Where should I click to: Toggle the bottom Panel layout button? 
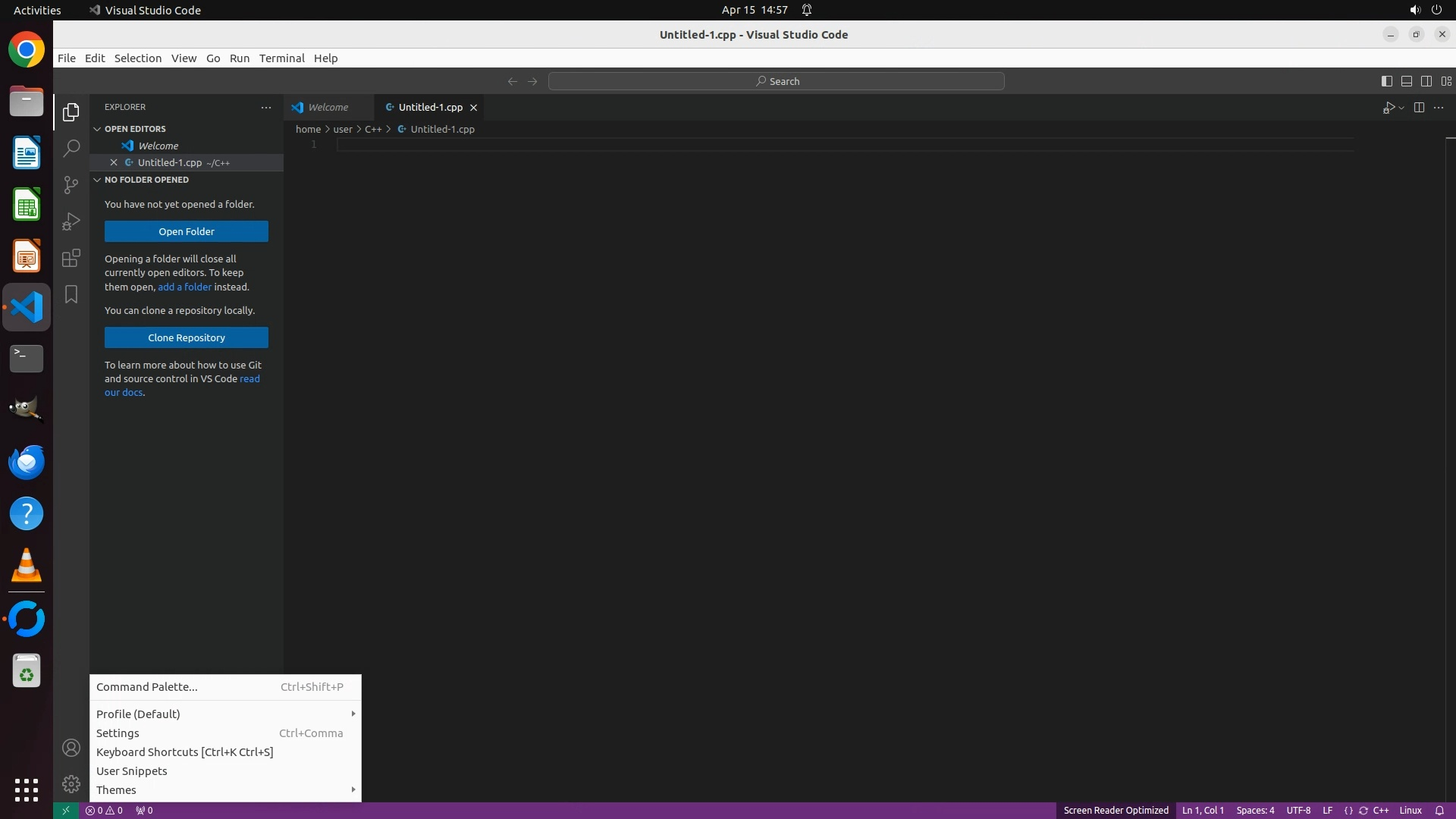pyautogui.click(x=1406, y=81)
